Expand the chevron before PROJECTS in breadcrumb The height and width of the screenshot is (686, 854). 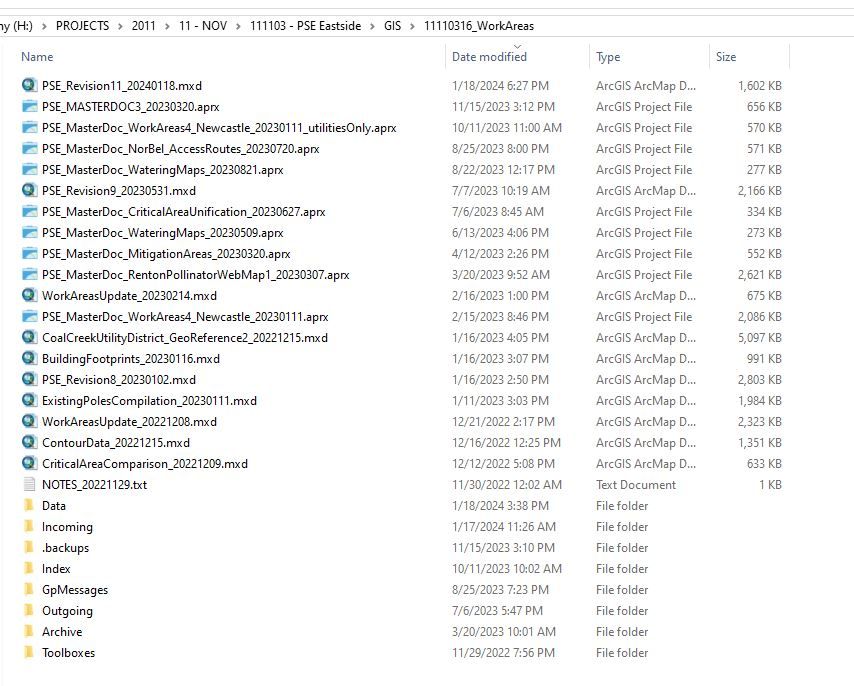pos(44,26)
